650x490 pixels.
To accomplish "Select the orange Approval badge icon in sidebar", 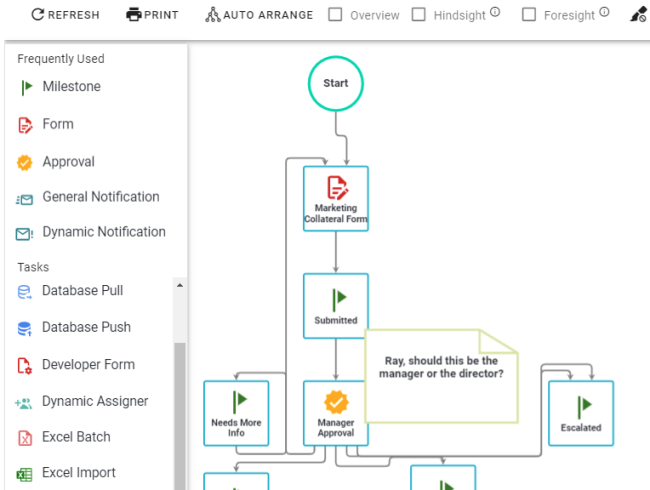I will point(24,163).
